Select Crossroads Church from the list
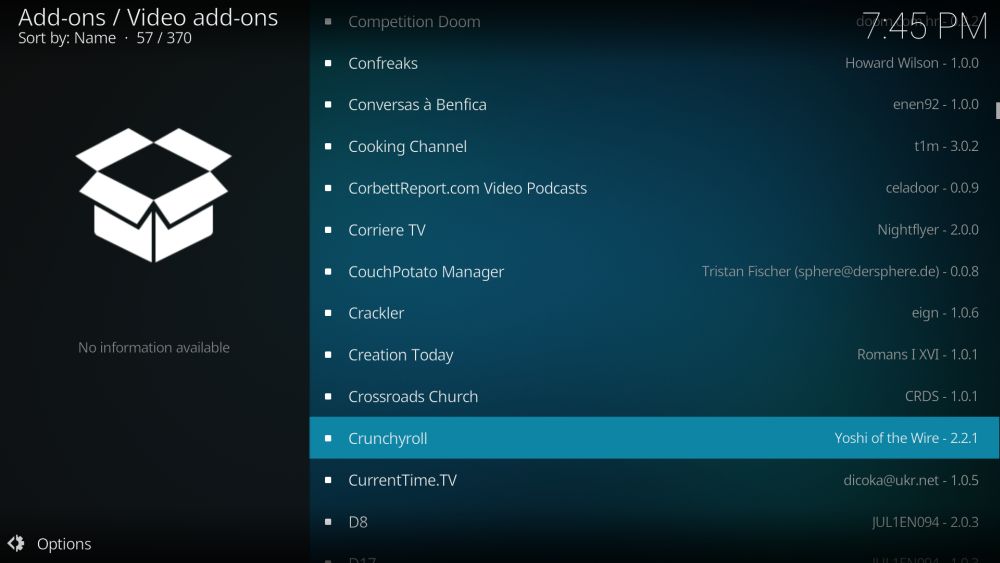The image size is (1000, 563). [413, 397]
